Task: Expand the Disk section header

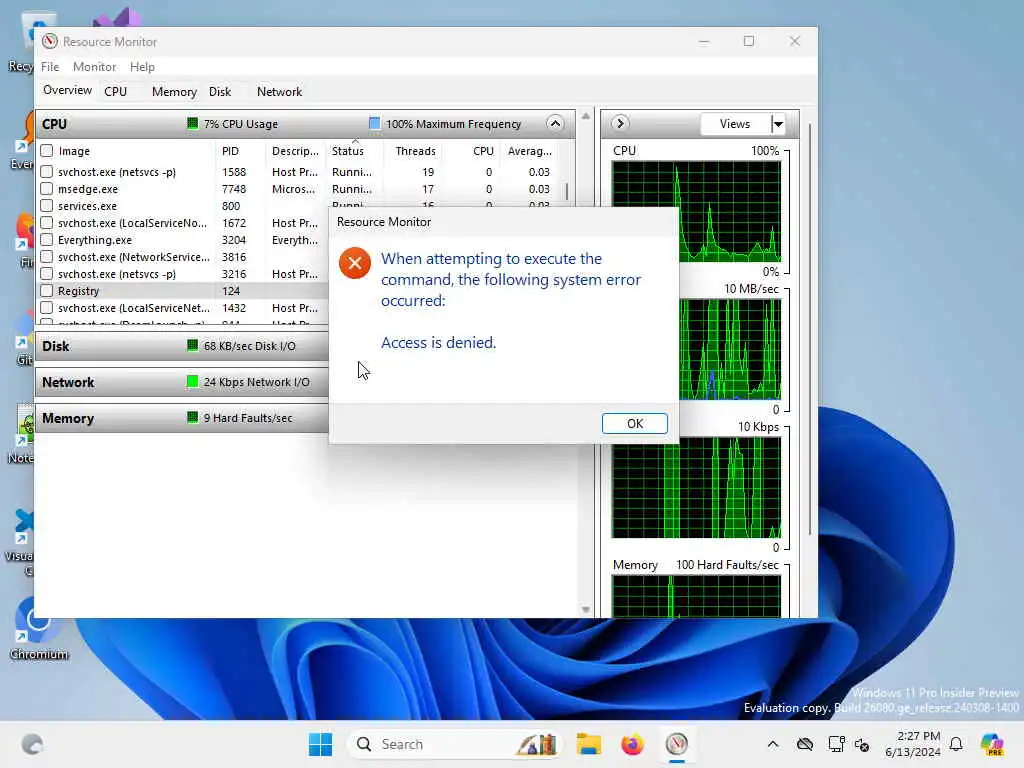Action: coord(182,346)
